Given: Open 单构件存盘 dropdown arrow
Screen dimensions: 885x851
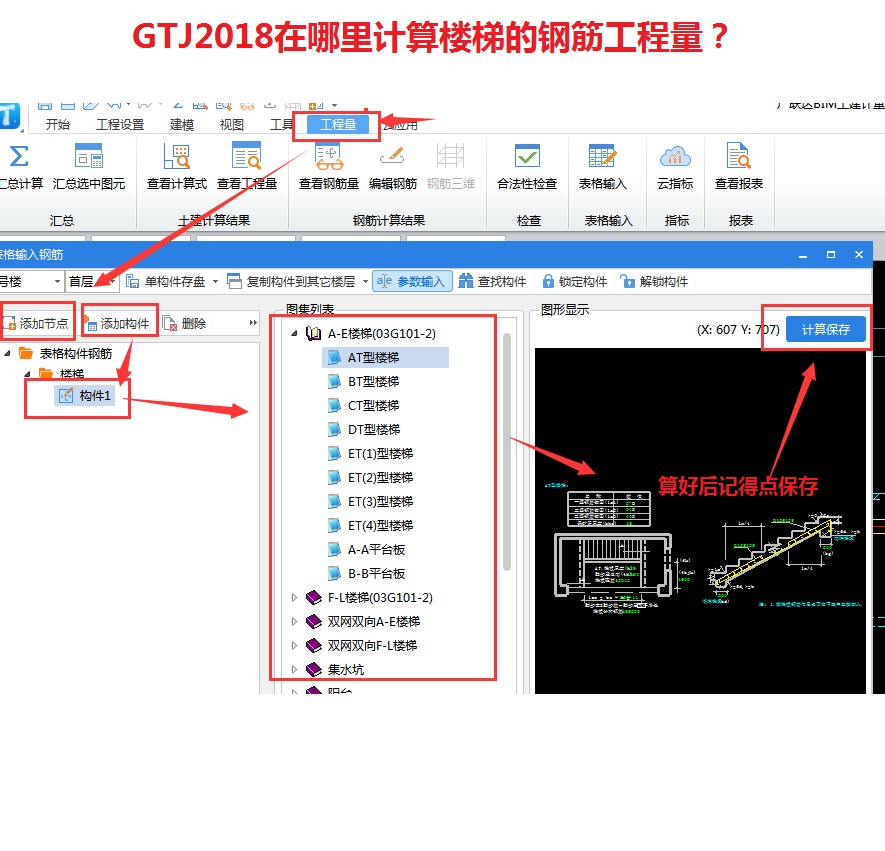Looking at the screenshot, I should [215, 281].
